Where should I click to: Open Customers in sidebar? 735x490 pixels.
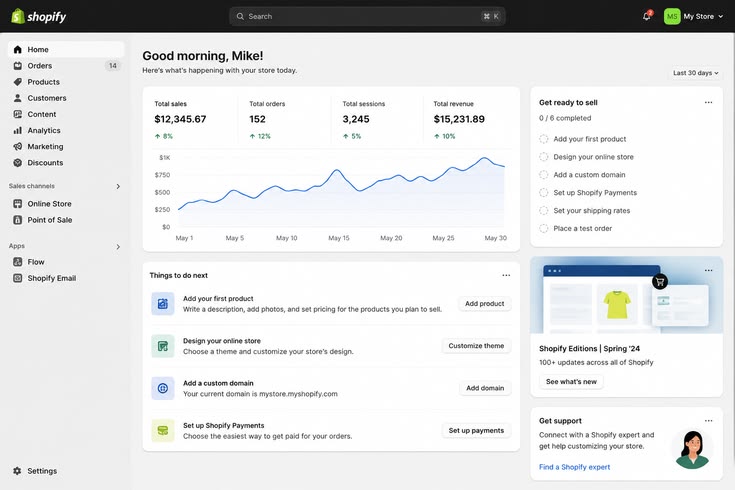(66, 98)
